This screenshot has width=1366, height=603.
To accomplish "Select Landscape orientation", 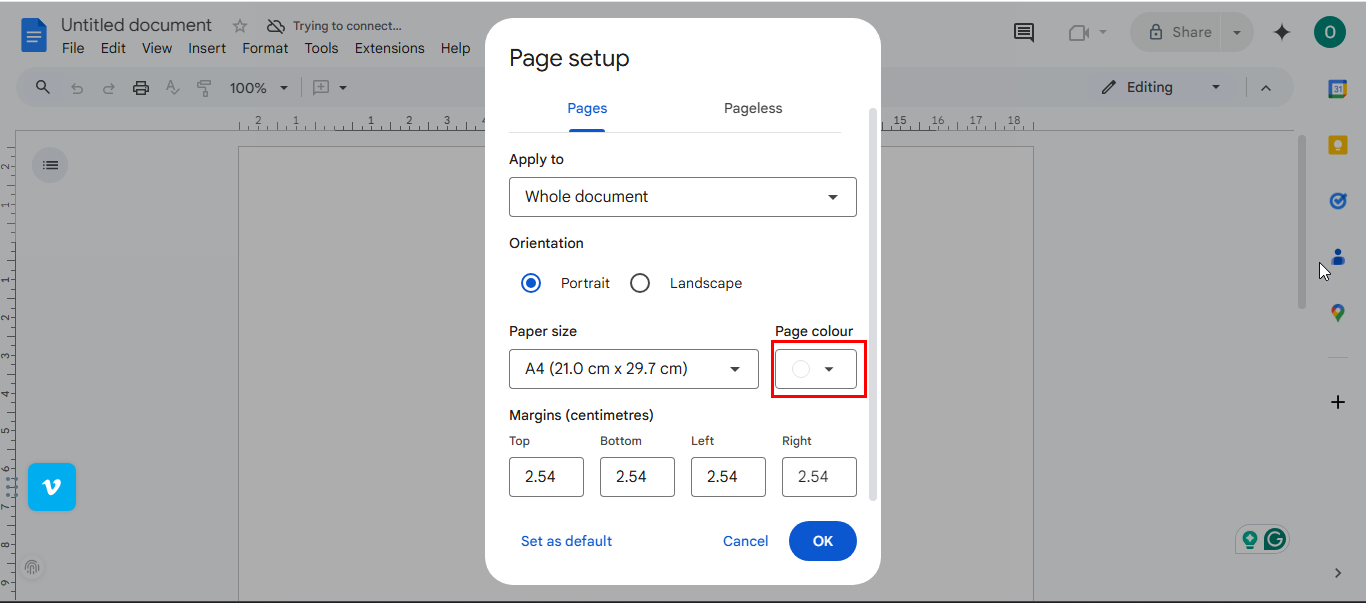I will click(x=640, y=283).
